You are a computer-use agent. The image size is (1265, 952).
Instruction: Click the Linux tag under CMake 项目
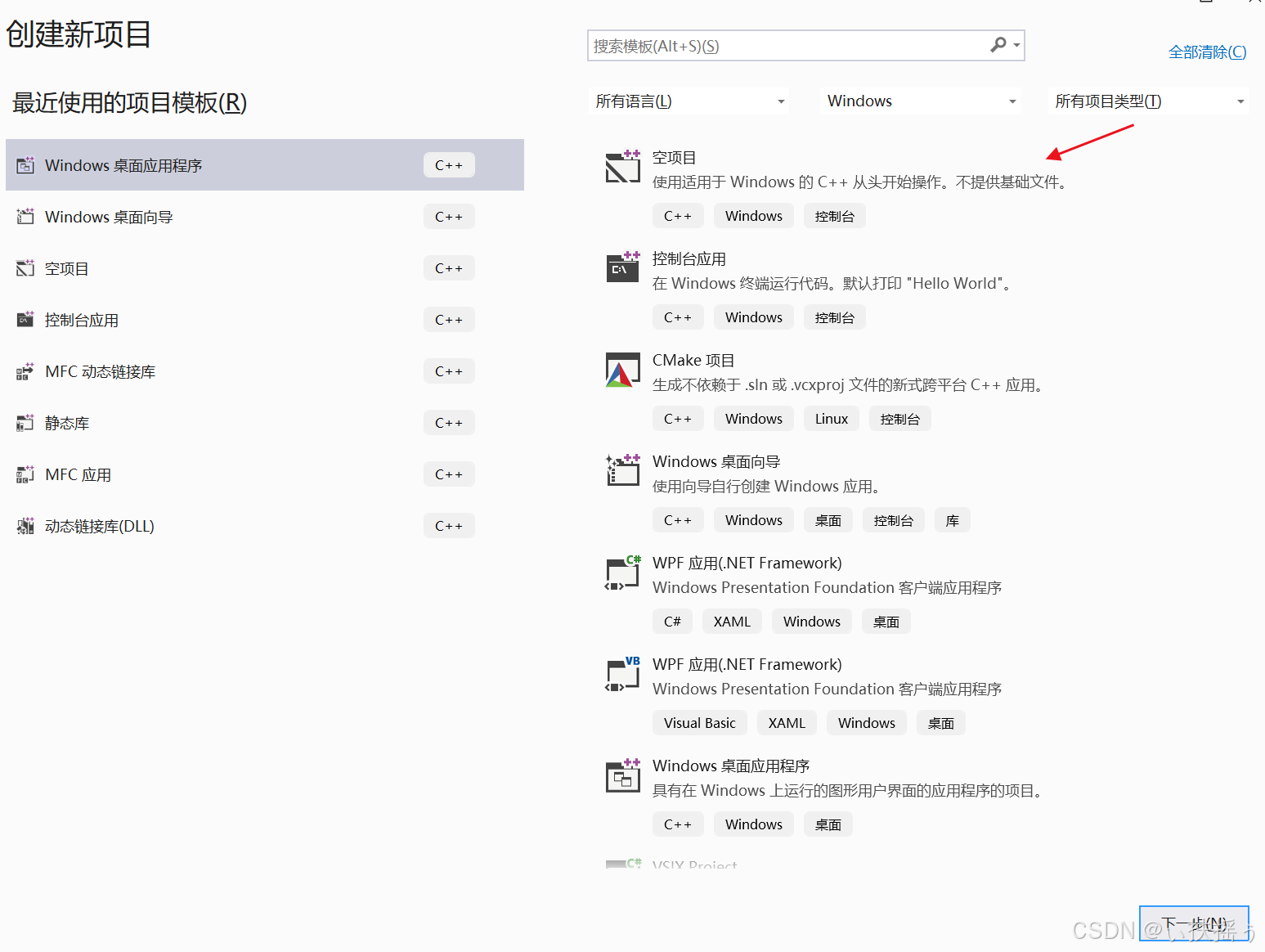(832, 419)
